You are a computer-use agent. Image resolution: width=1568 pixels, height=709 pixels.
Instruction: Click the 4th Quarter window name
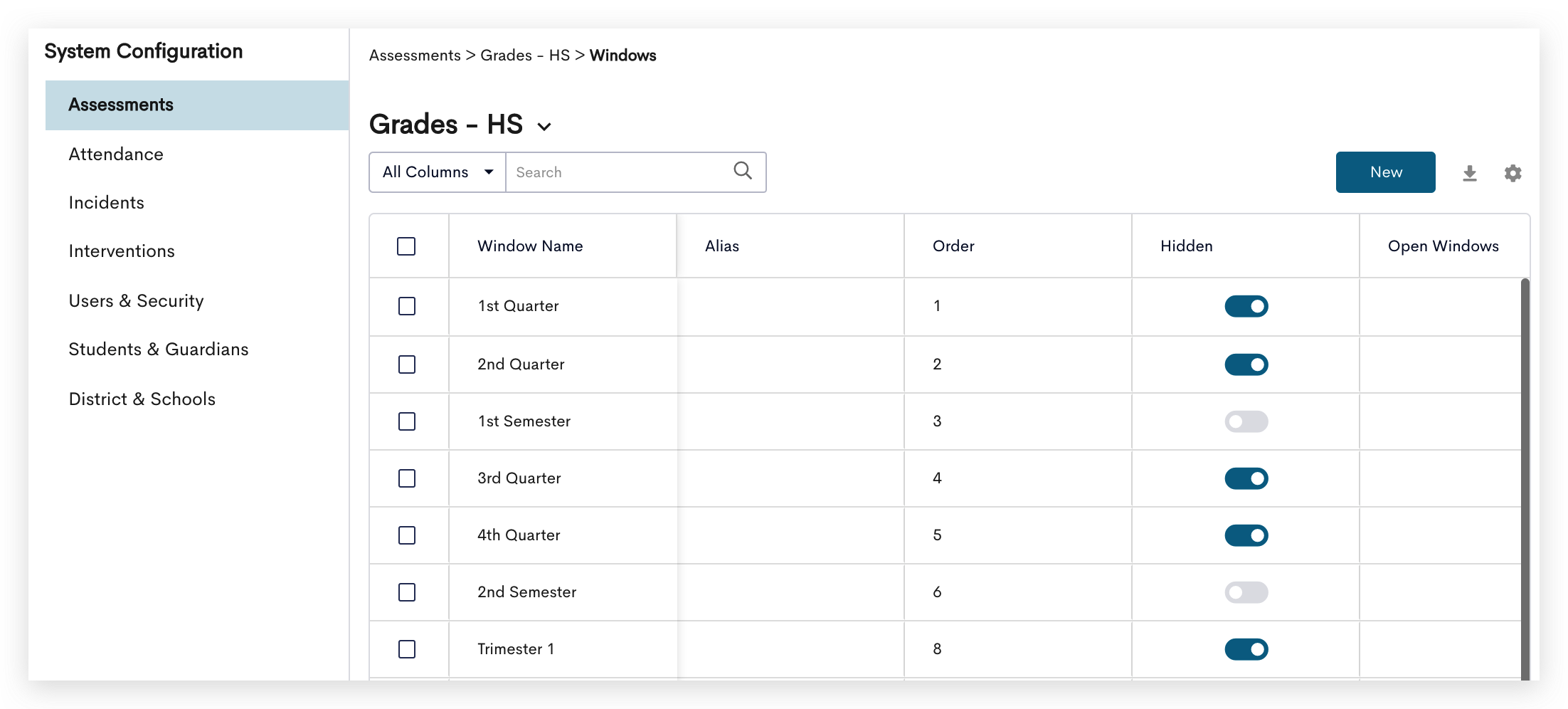pyautogui.click(x=519, y=535)
